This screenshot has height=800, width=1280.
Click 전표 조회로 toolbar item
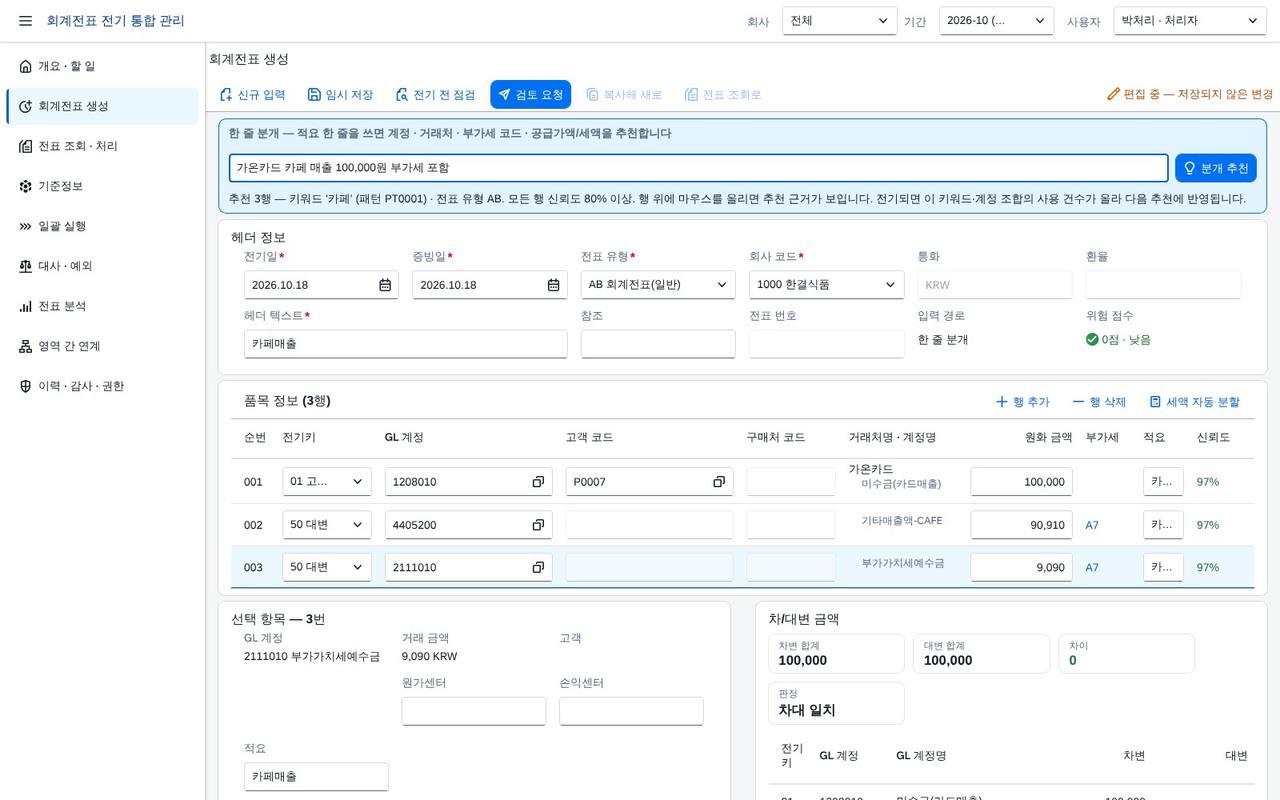pyautogui.click(x=723, y=95)
